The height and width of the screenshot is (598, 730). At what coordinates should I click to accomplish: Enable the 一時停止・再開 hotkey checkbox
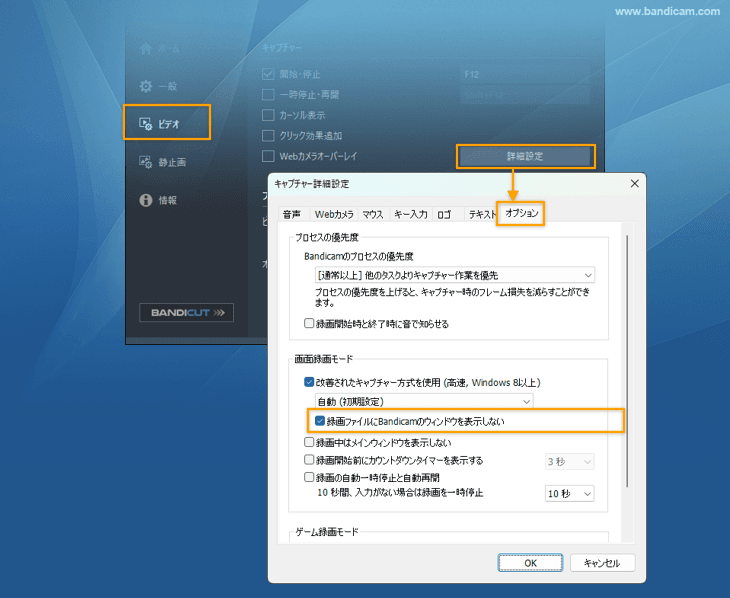click(268, 95)
